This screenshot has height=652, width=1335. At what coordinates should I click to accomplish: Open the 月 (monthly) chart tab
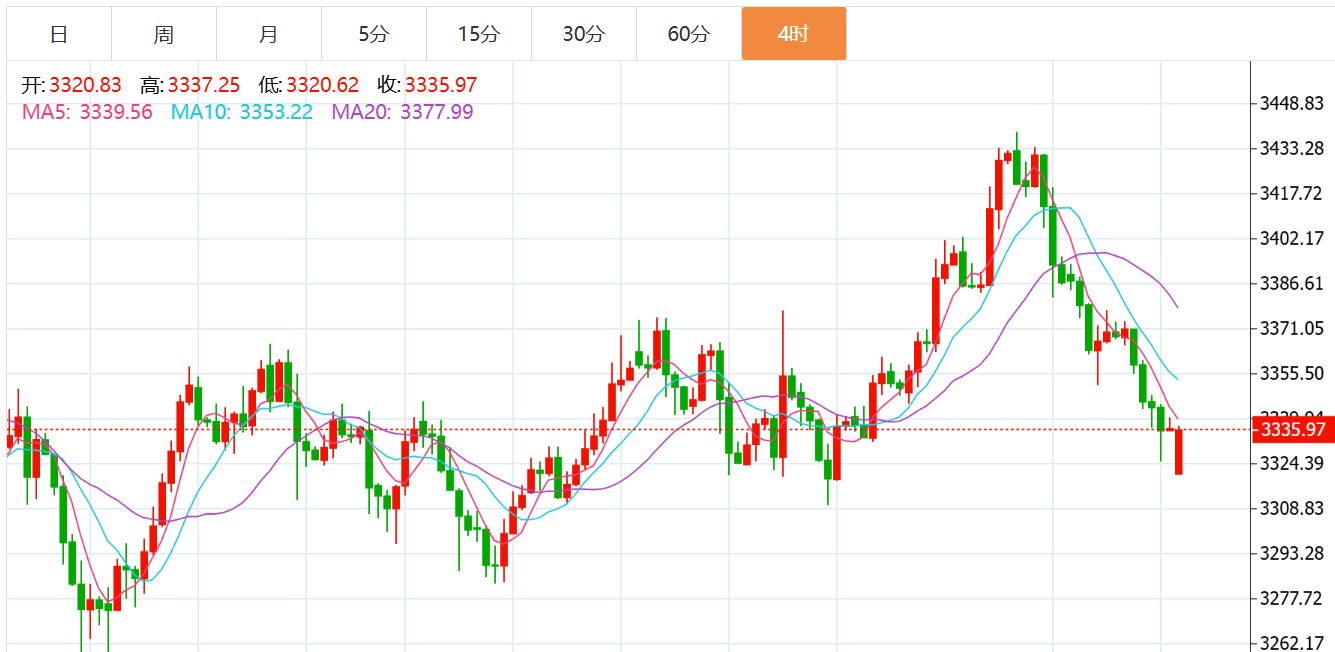pyautogui.click(x=269, y=34)
